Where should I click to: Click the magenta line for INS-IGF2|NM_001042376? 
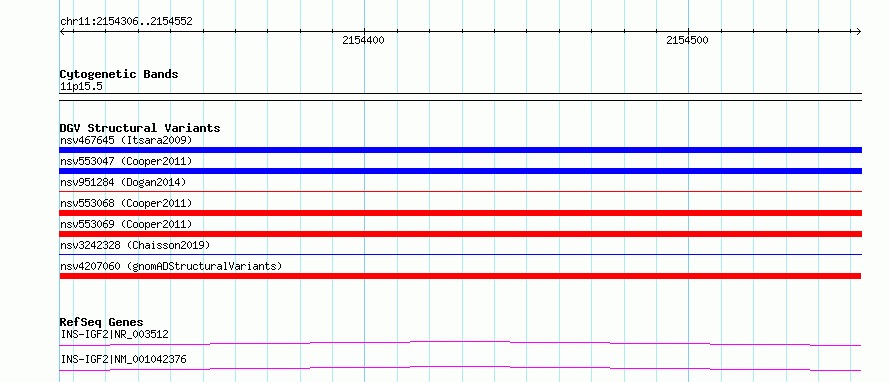[460, 369]
